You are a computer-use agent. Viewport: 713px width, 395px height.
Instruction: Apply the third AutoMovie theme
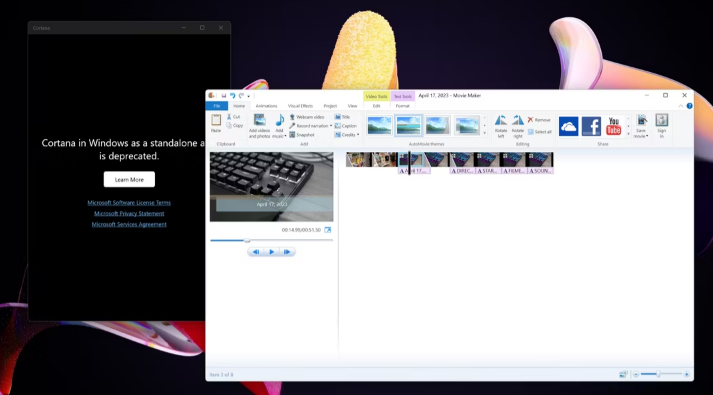(437, 126)
